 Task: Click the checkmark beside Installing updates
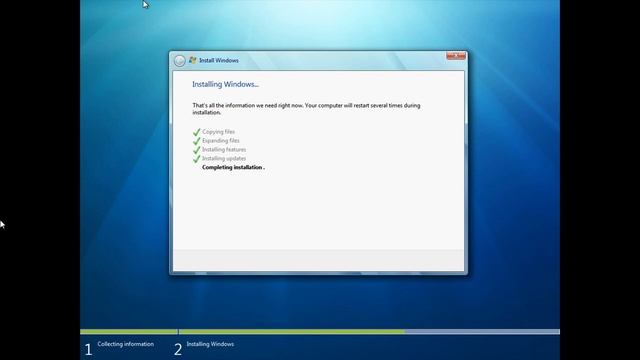pyautogui.click(x=196, y=159)
